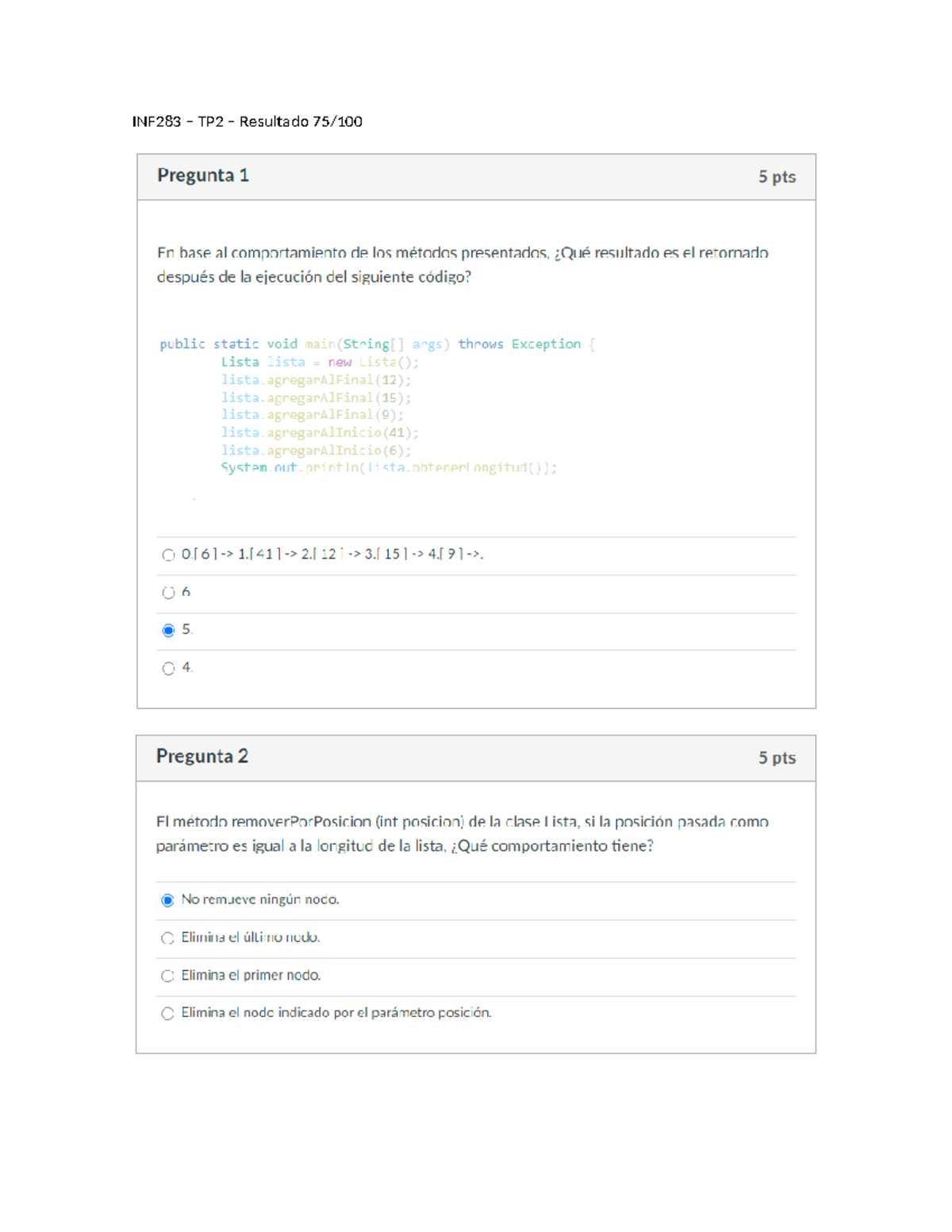Click the divider below the "6" option
952x1232 pixels.
pyautogui.click(x=476, y=611)
